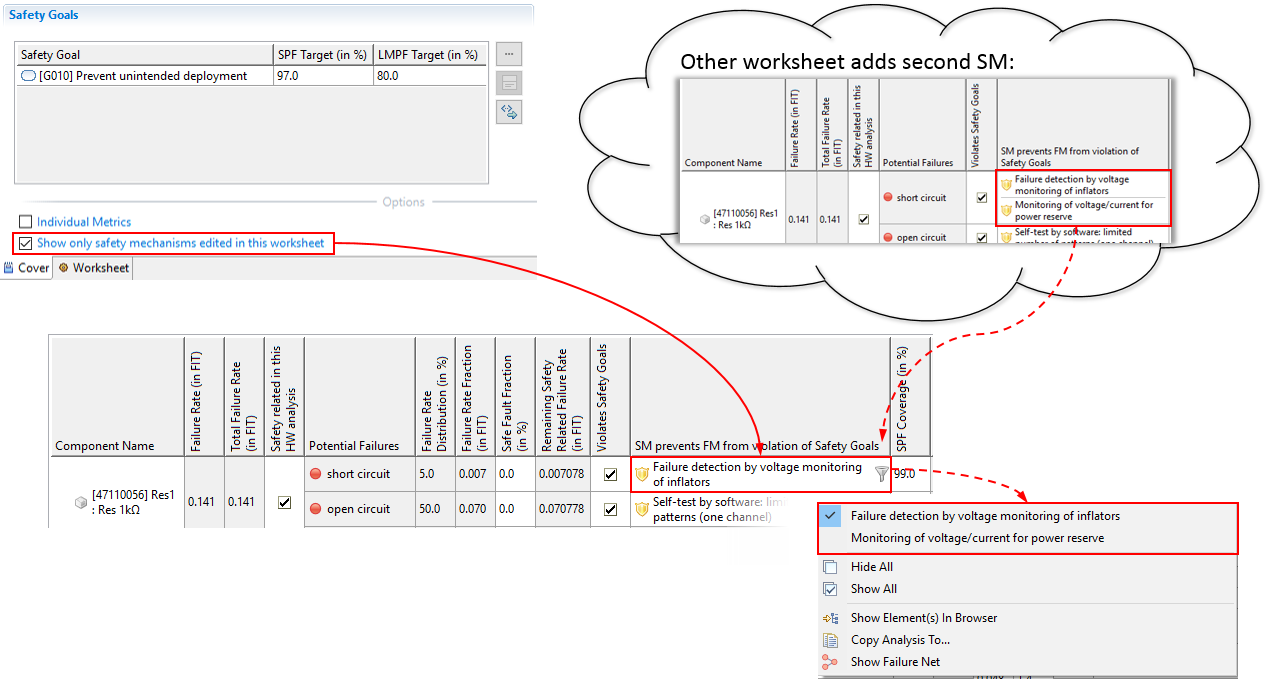This screenshot has width=1267, height=679.
Task: Click 'SPF Coverage (in %)' column header
Action: (x=902, y=396)
